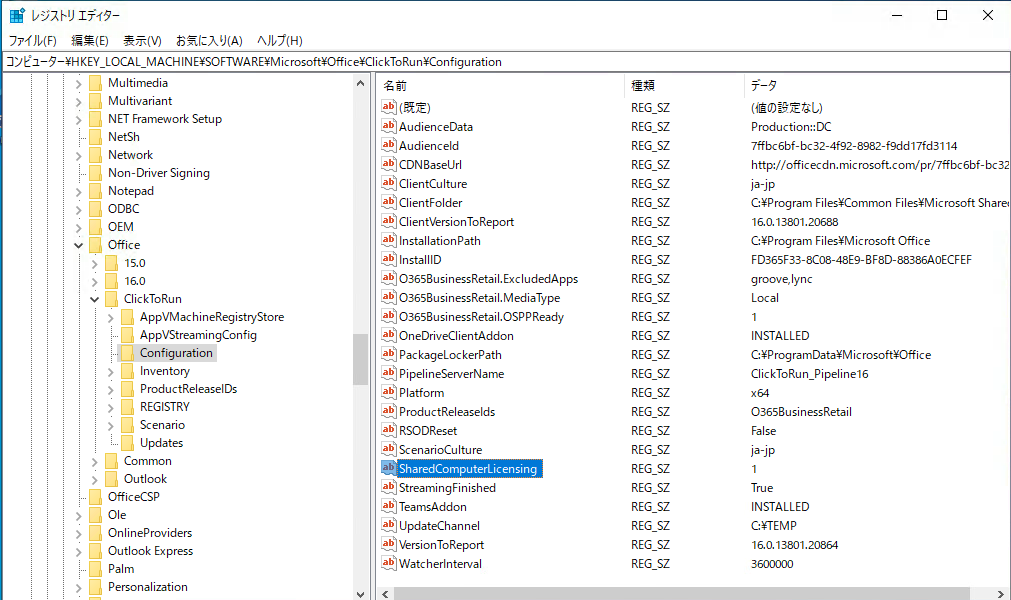1011x600 pixels.
Task: Click values pane horizontal scroll left arrow
Action: point(385,594)
